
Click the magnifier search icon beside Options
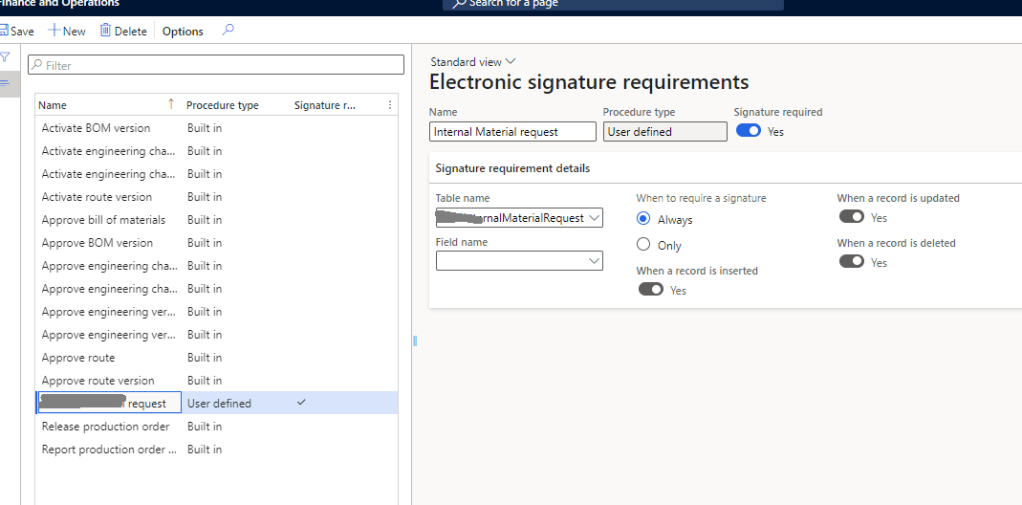[x=228, y=31]
